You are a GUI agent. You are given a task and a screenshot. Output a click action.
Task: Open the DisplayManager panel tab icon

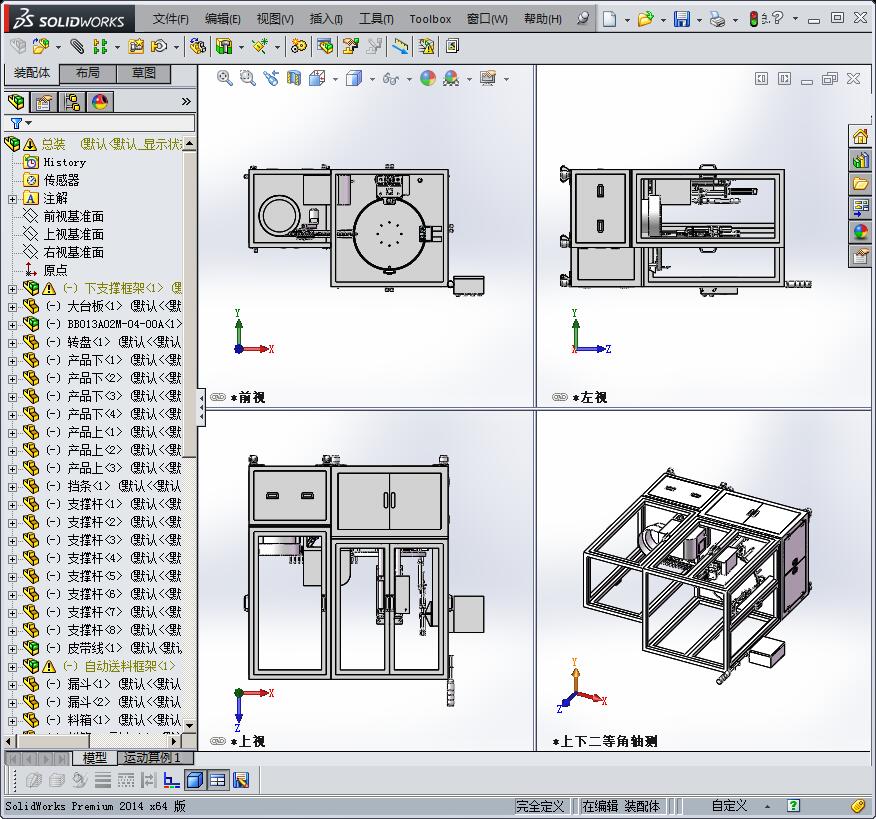(100, 102)
